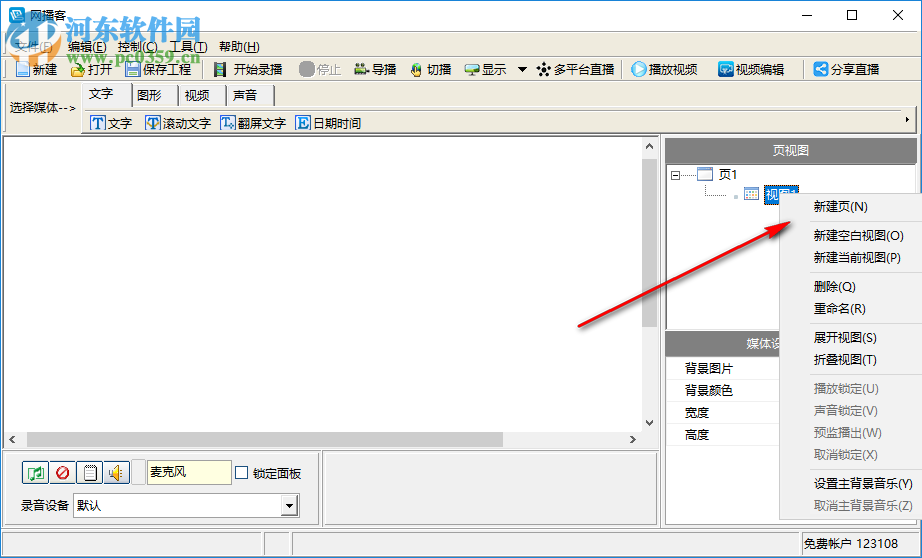Choose 删除(Q) from context menu
Viewport: 922px width, 558px height.
850,287
